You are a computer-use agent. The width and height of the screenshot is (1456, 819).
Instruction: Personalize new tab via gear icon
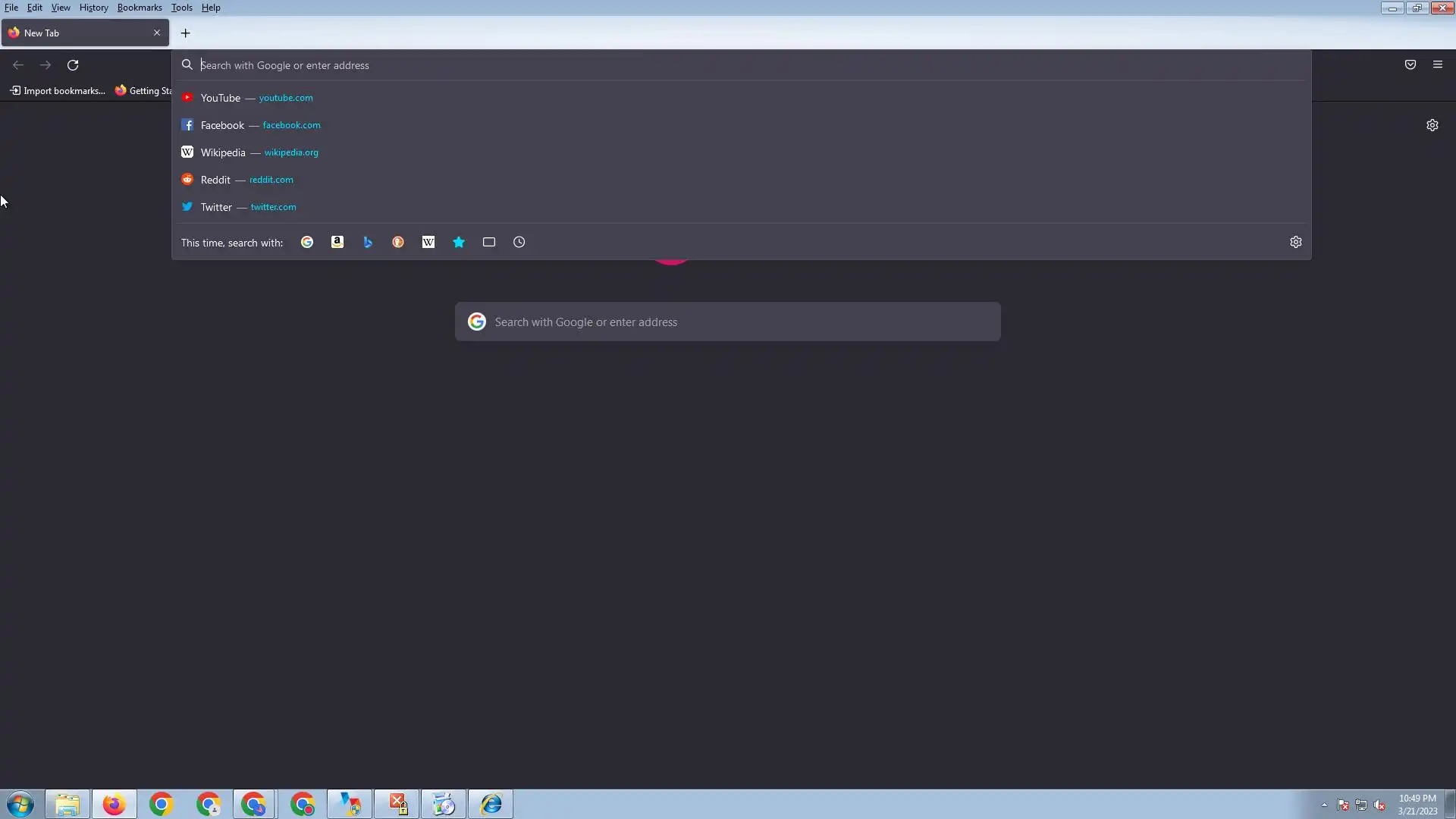tap(1432, 125)
